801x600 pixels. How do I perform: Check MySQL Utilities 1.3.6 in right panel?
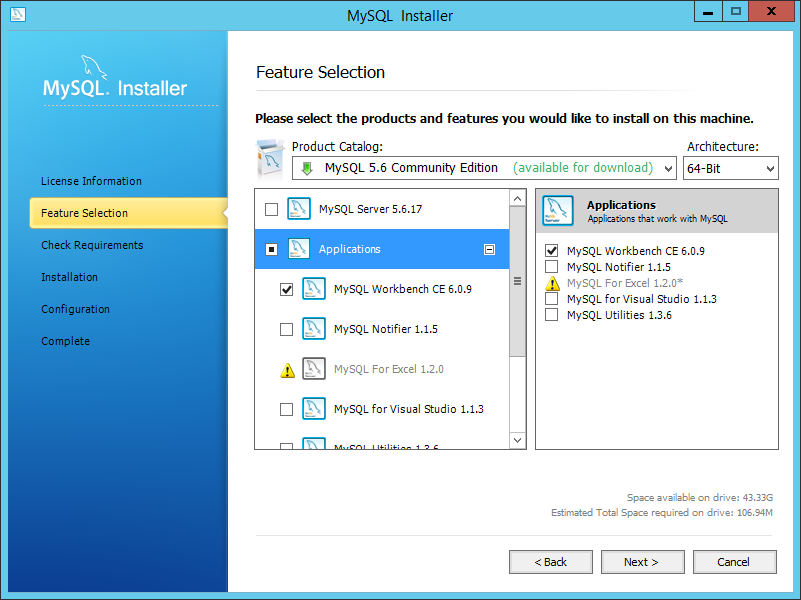point(552,315)
